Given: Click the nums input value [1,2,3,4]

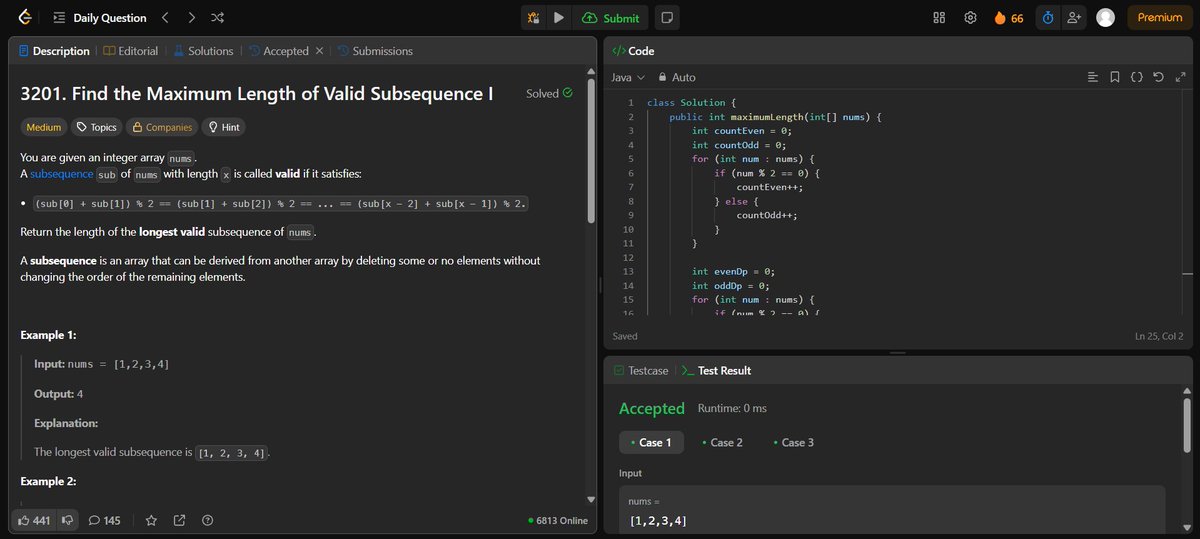Looking at the screenshot, I should click(657, 520).
